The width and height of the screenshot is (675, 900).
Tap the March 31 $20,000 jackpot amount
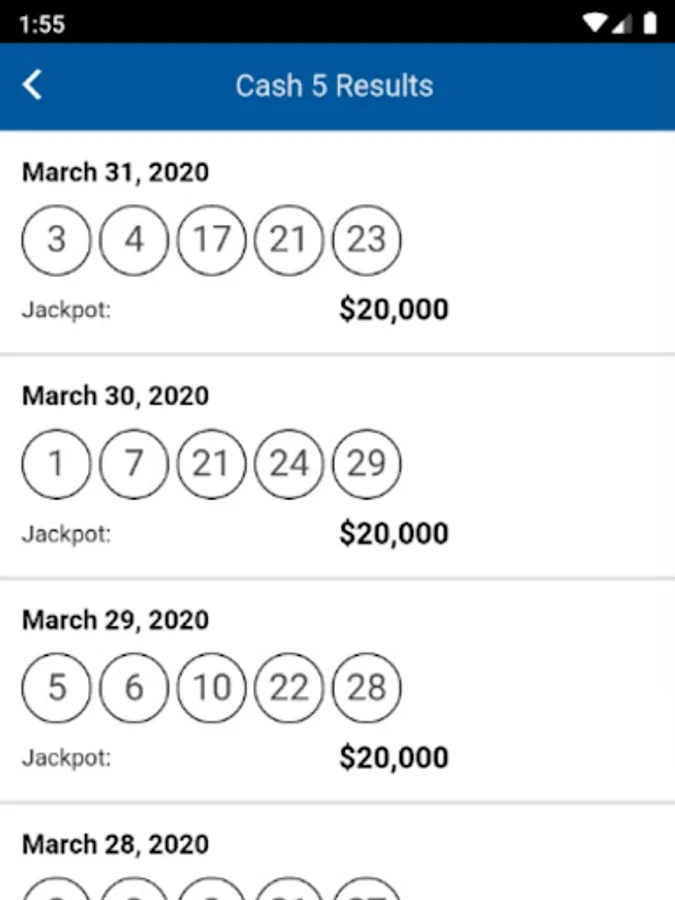(x=394, y=310)
